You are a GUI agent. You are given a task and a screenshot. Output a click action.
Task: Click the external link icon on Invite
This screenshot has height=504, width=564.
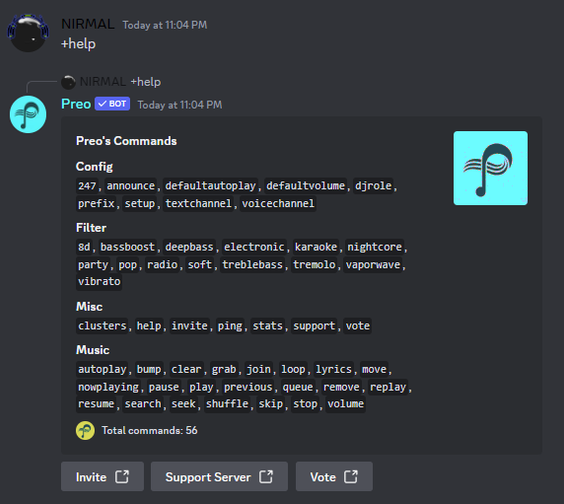coord(122,477)
